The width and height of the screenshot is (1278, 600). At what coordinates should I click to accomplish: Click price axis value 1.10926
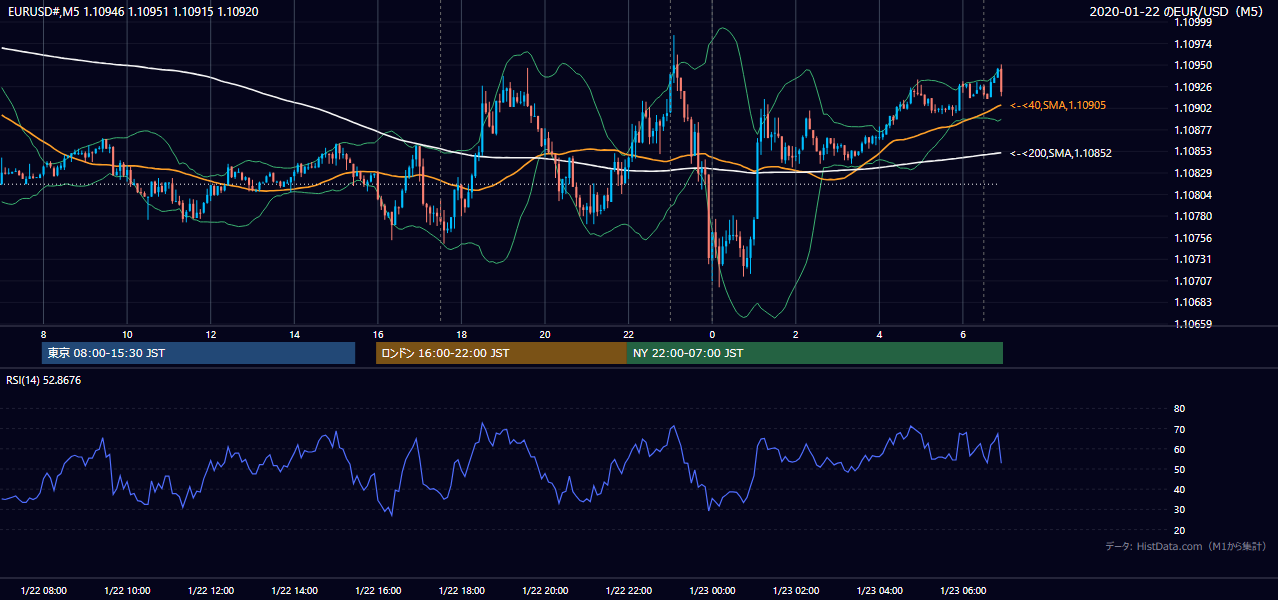[x=1194, y=87]
